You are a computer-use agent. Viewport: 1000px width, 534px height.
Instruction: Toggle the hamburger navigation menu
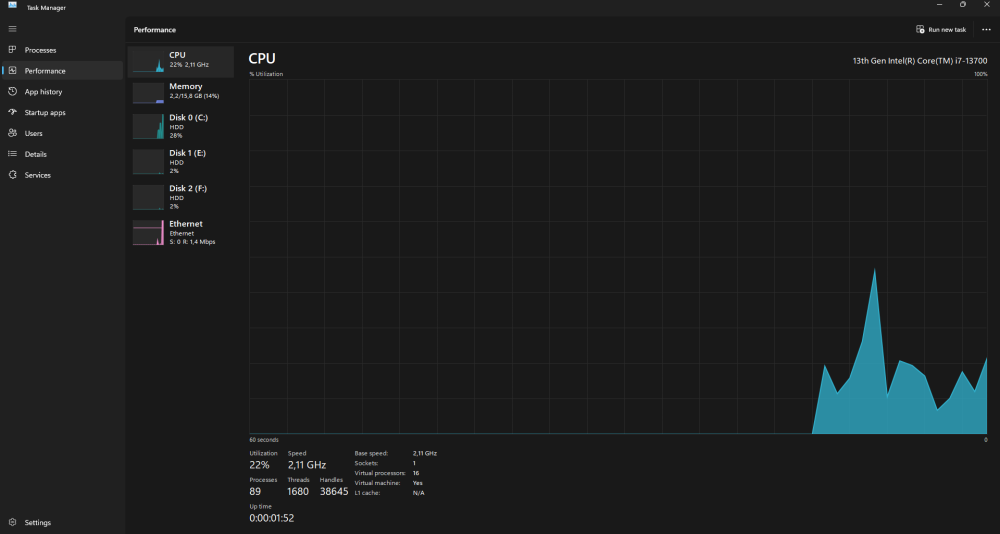tap(12, 29)
